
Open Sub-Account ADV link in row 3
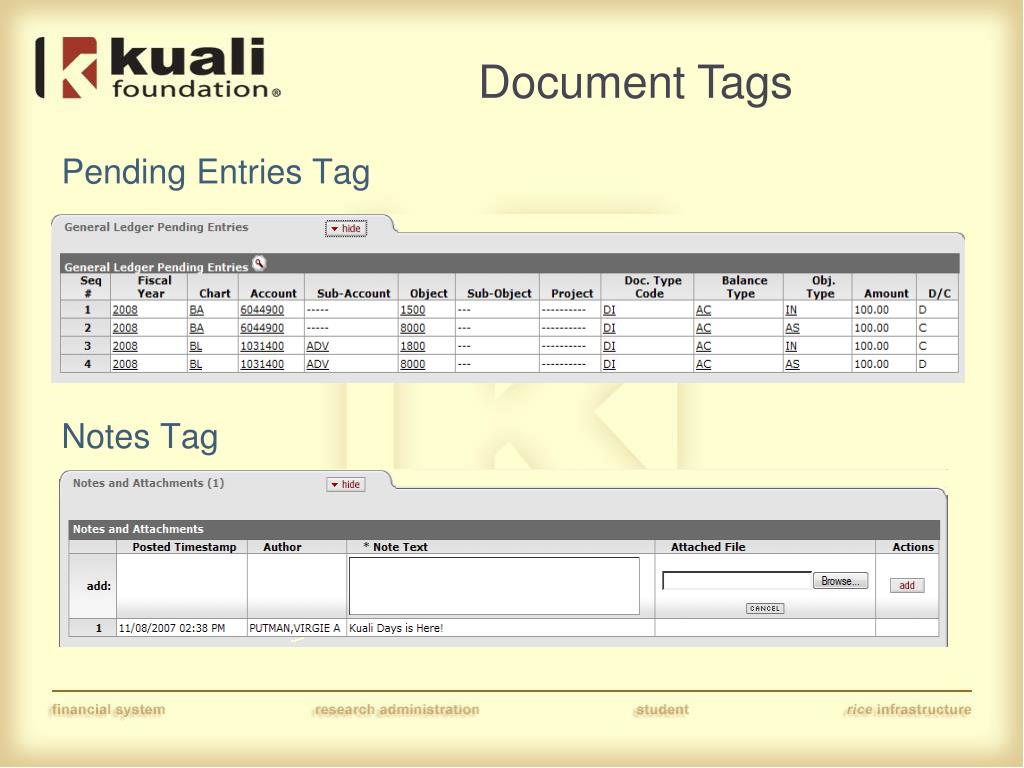click(318, 346)
